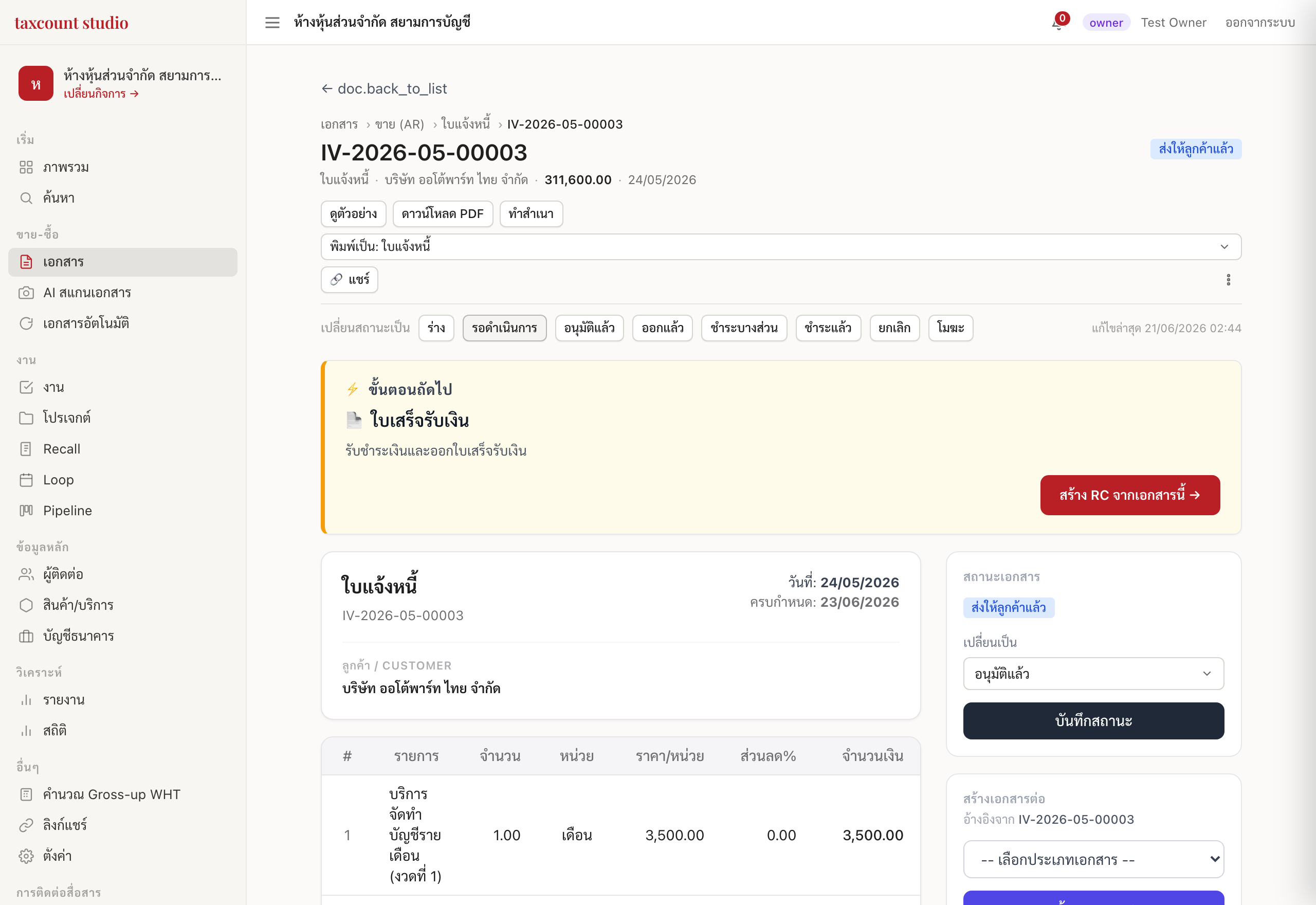Open Recall in the sidebar
Screen dimensions: 1316x905
point(122,449)
